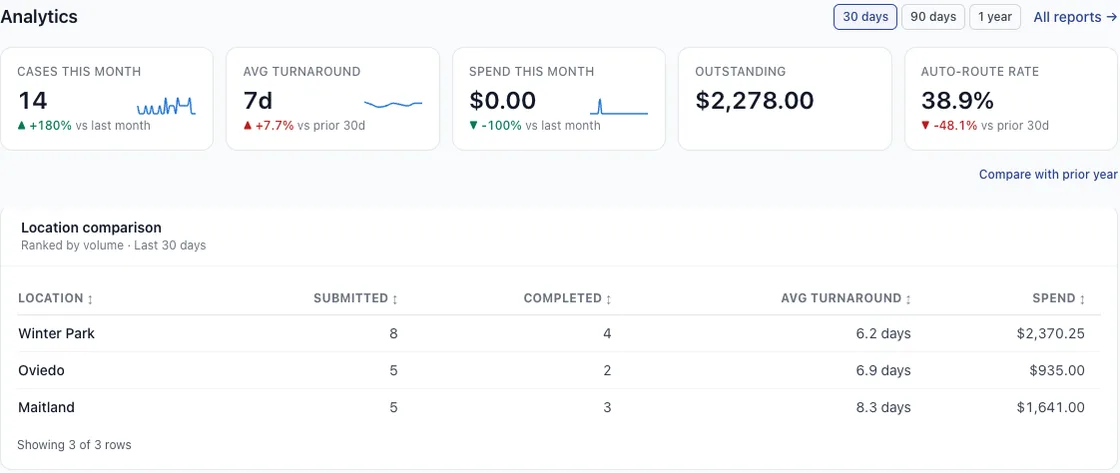Screen dimensions: 1120x473
Task: Click Maitland turnaround 8.3 days
Action: click(885, 408)
